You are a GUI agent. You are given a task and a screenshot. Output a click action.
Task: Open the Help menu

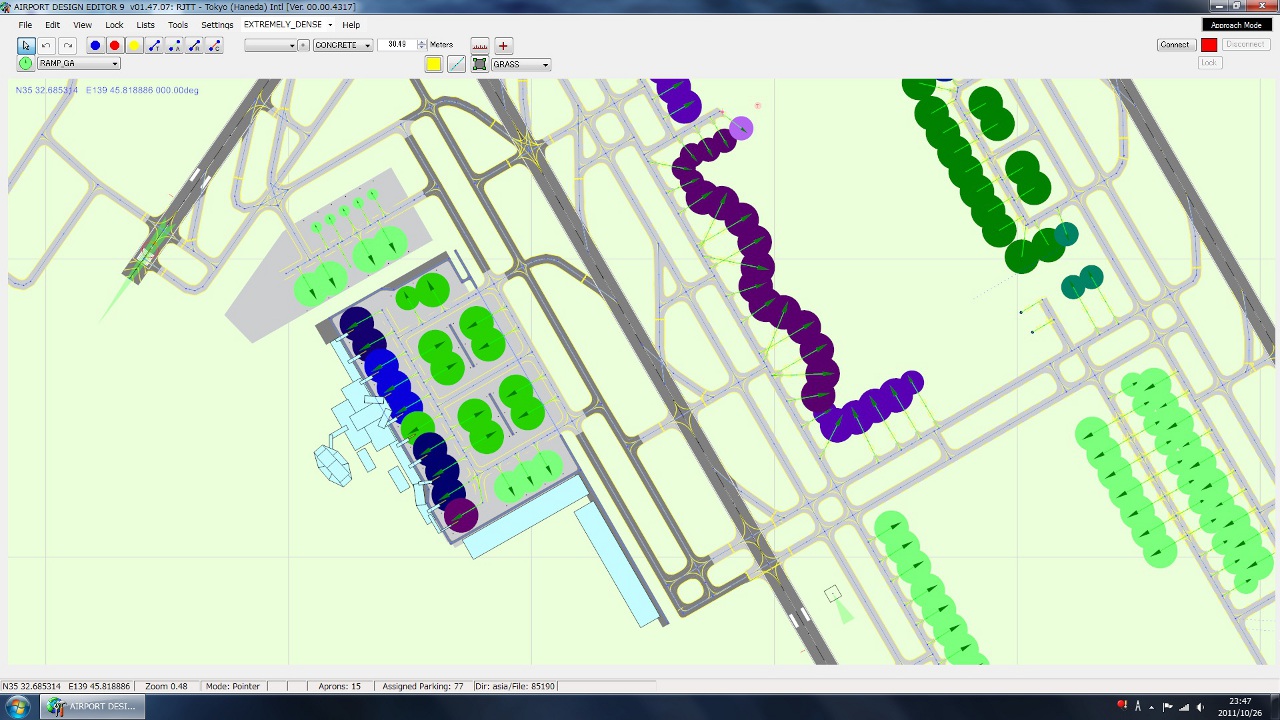(x=351, y=24)
